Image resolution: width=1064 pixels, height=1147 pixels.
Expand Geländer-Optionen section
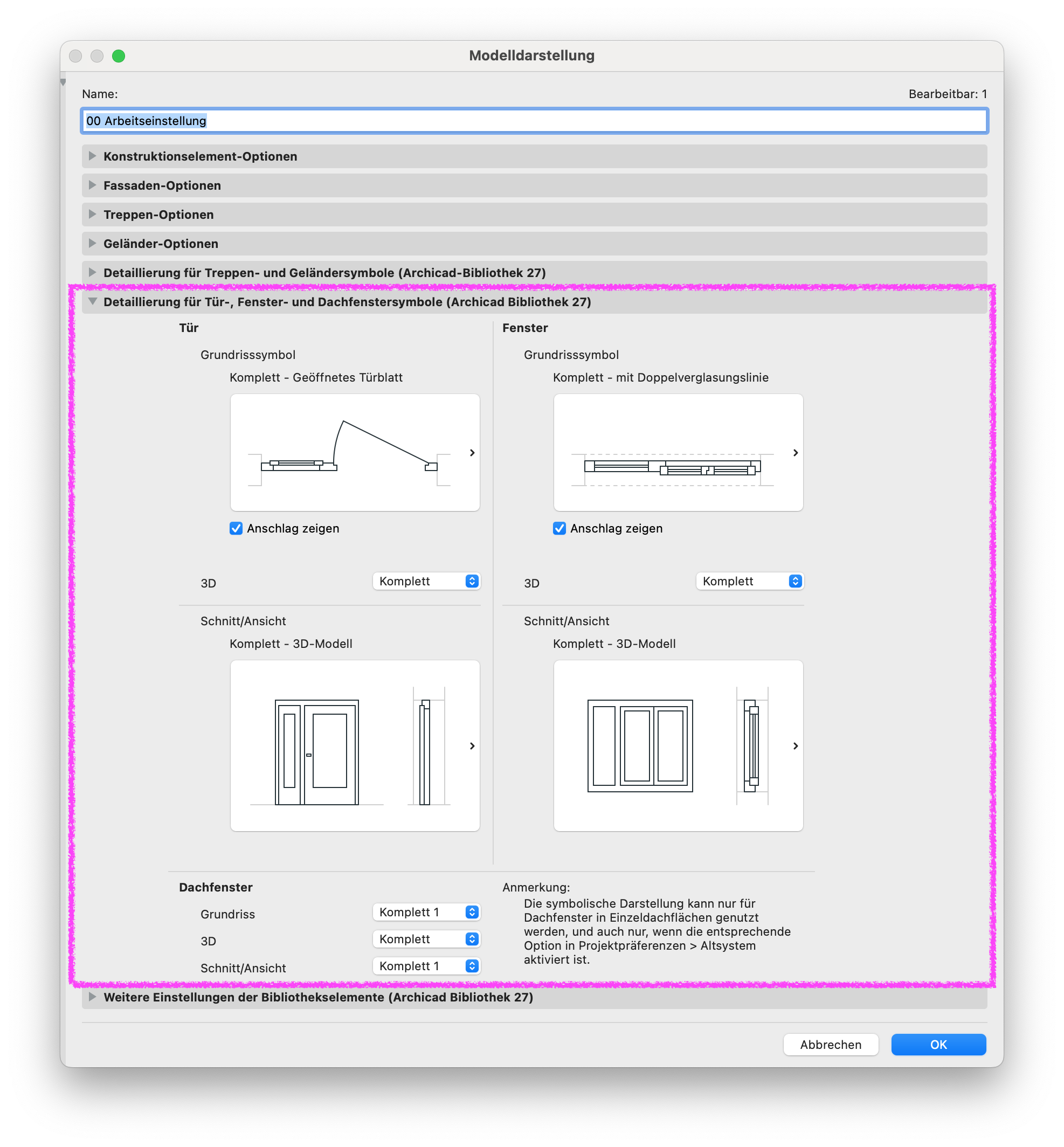(534, 244)
